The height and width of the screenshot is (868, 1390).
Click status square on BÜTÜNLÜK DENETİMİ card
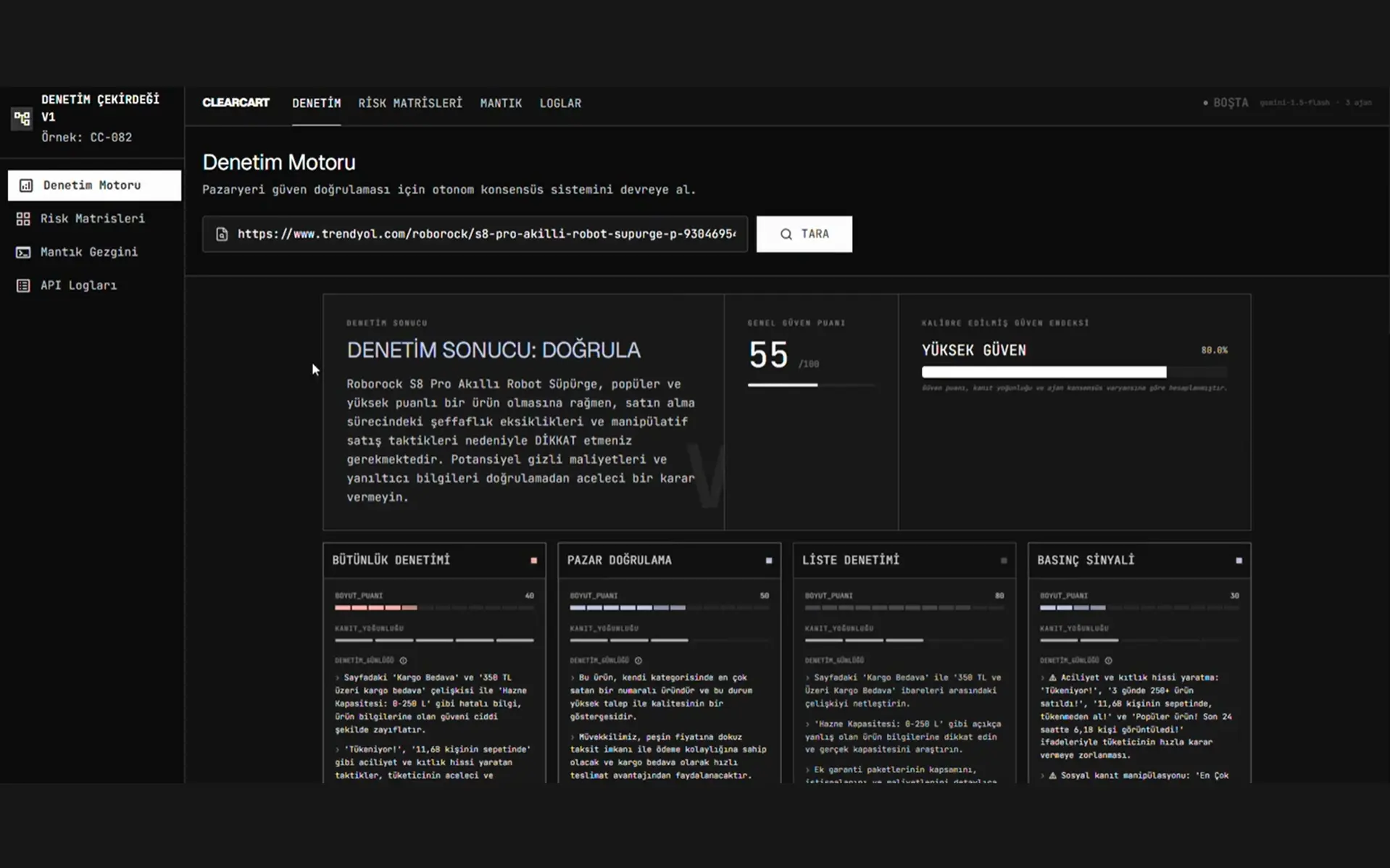point(534,561)
